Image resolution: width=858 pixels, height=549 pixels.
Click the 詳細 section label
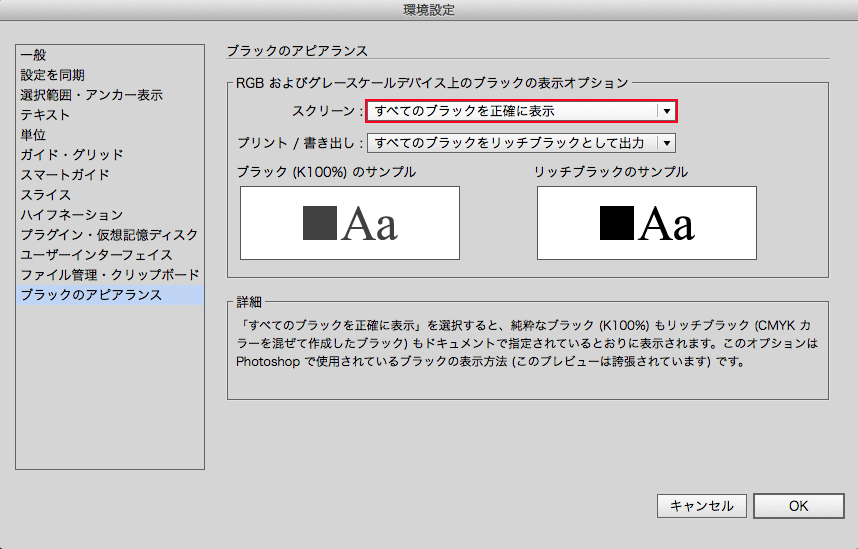(x=249, y=302)
